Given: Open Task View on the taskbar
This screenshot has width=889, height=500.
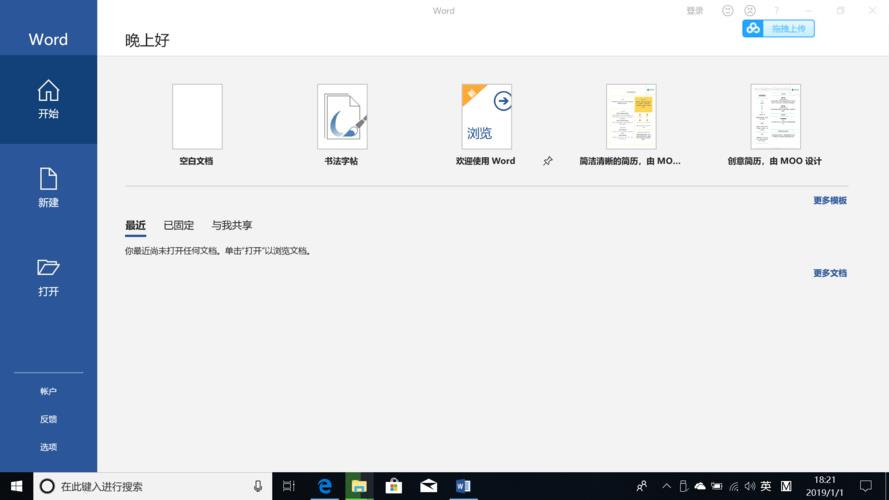Looking at the screenshot, I should click(289, 486).
